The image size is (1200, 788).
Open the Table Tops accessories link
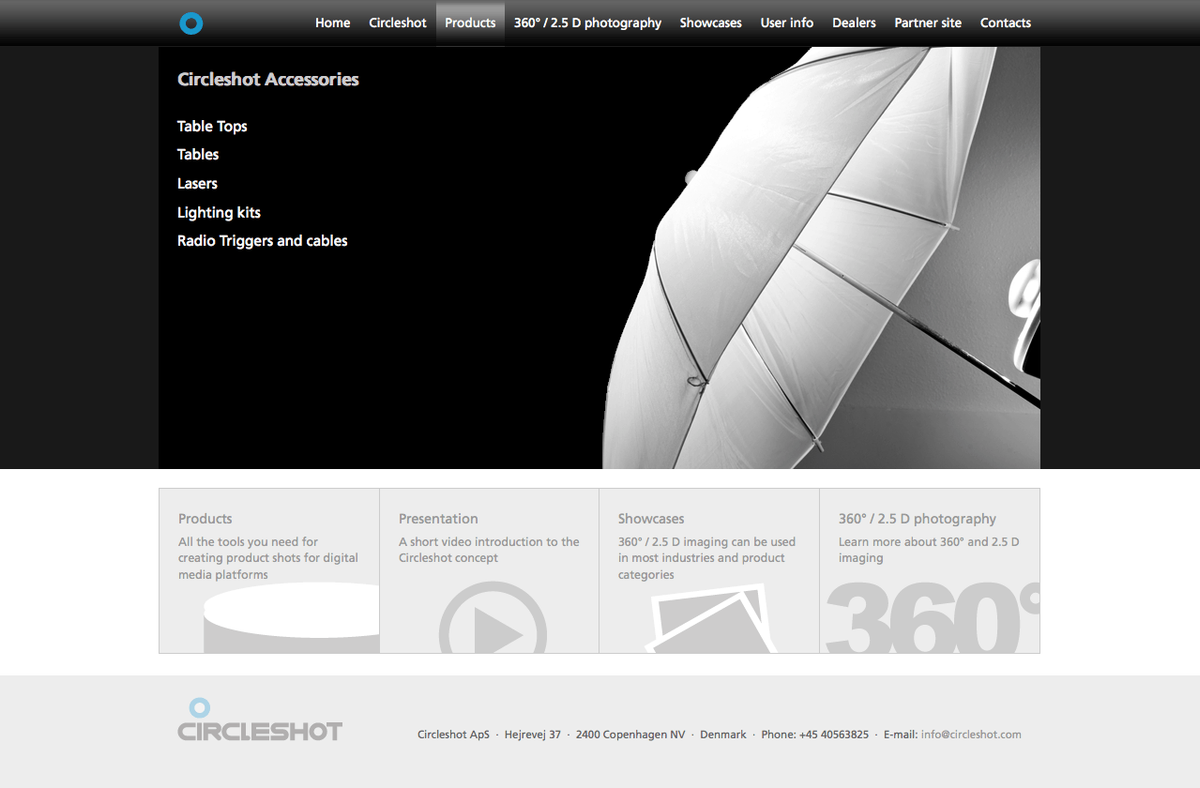[212, 126]
